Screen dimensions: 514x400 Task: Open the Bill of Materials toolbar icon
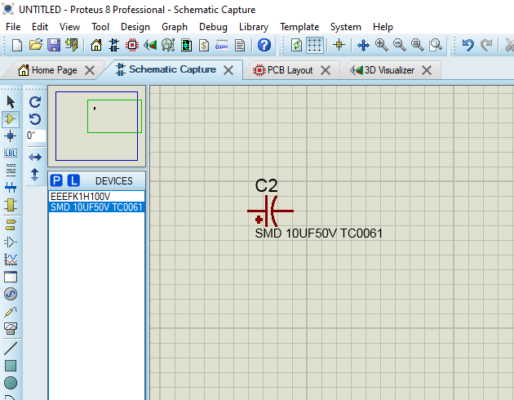pos(204,45)
